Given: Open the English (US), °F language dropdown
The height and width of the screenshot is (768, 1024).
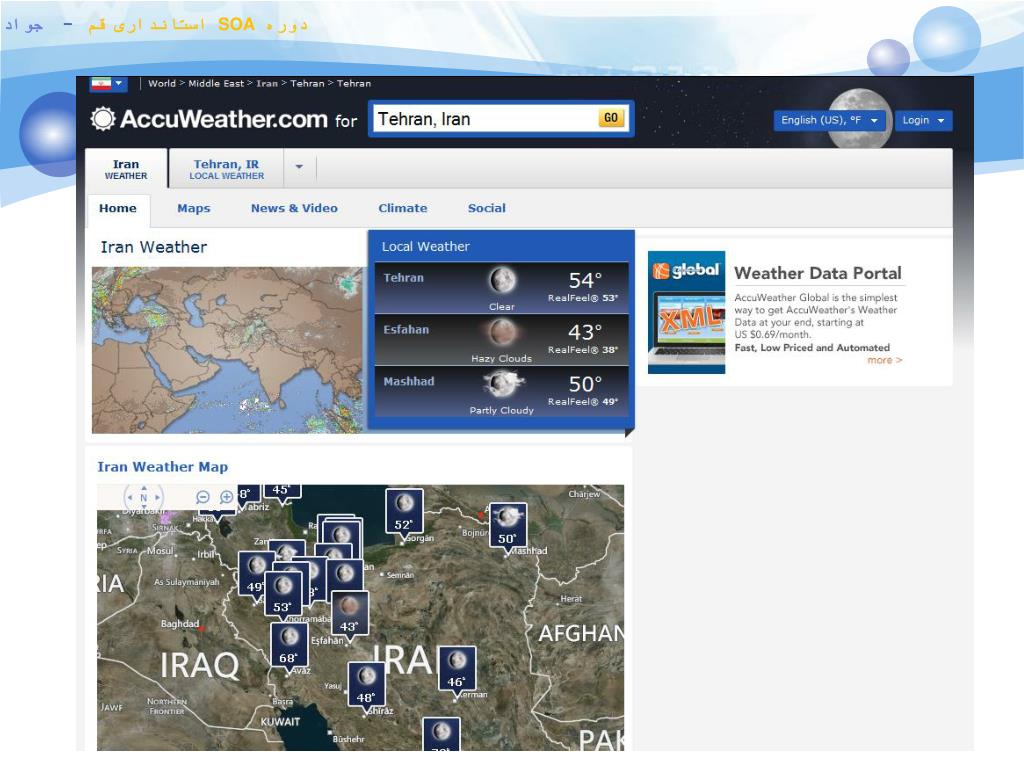Looking at the screenshot, I should point(829,120).
